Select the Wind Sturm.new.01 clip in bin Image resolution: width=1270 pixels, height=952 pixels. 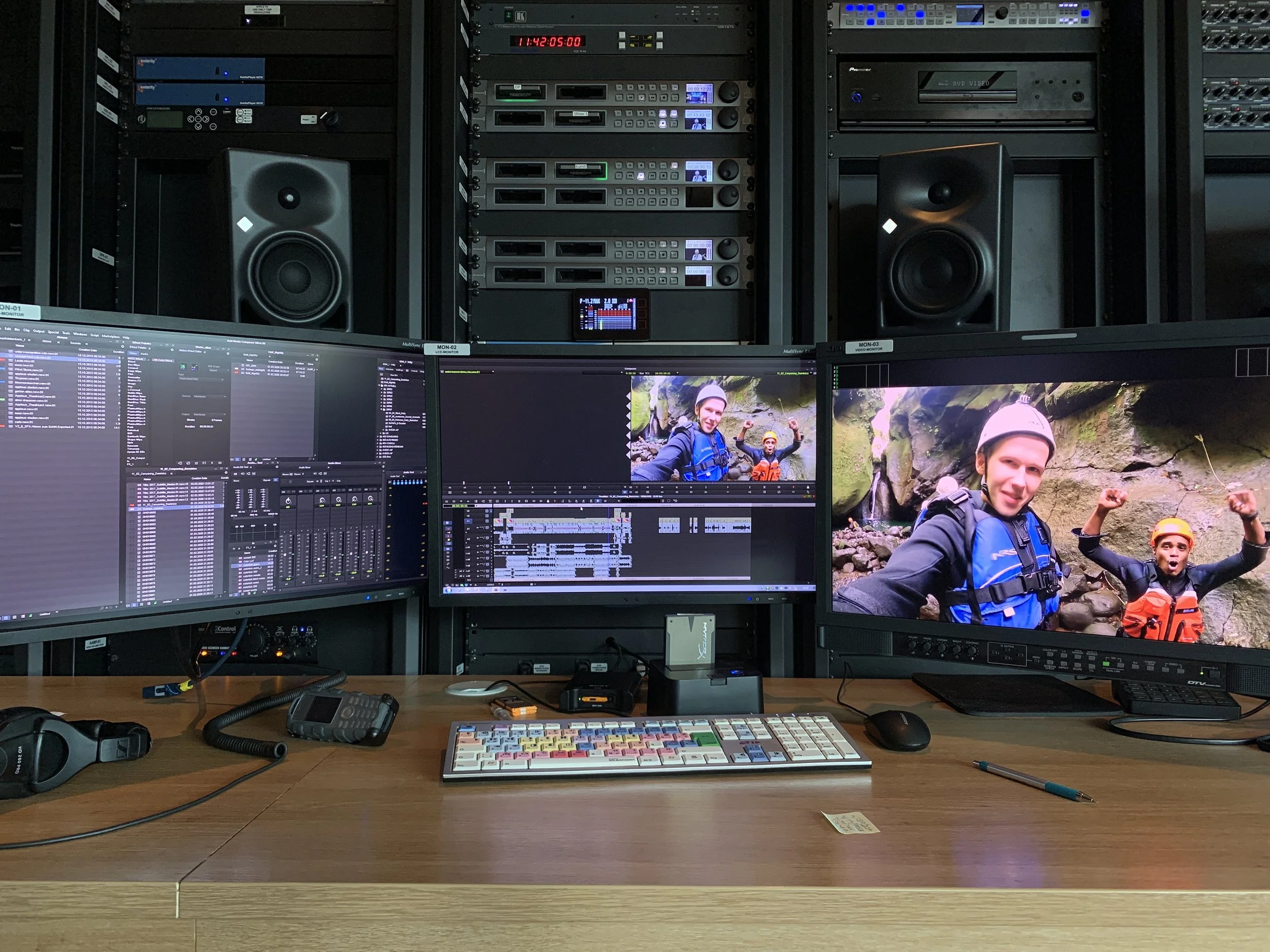click(x=30, y=371)
